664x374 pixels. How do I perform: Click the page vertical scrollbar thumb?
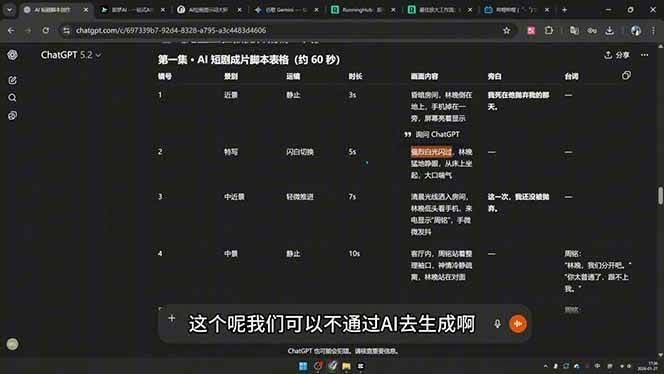pyautogui.click(x=660, y=196)
